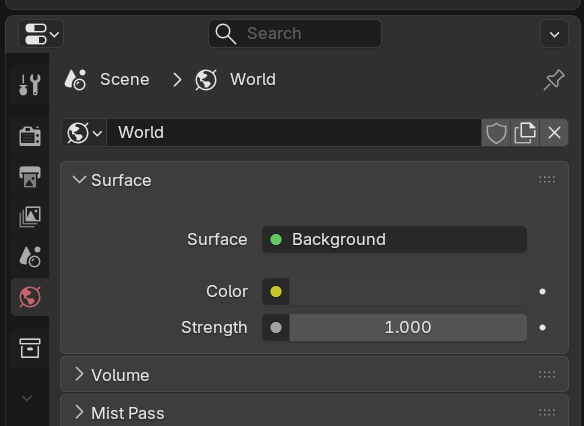Click the yellow Color socket icon
Image resolution: width=584 pixels, height=426 pixels.
point(276,292)
